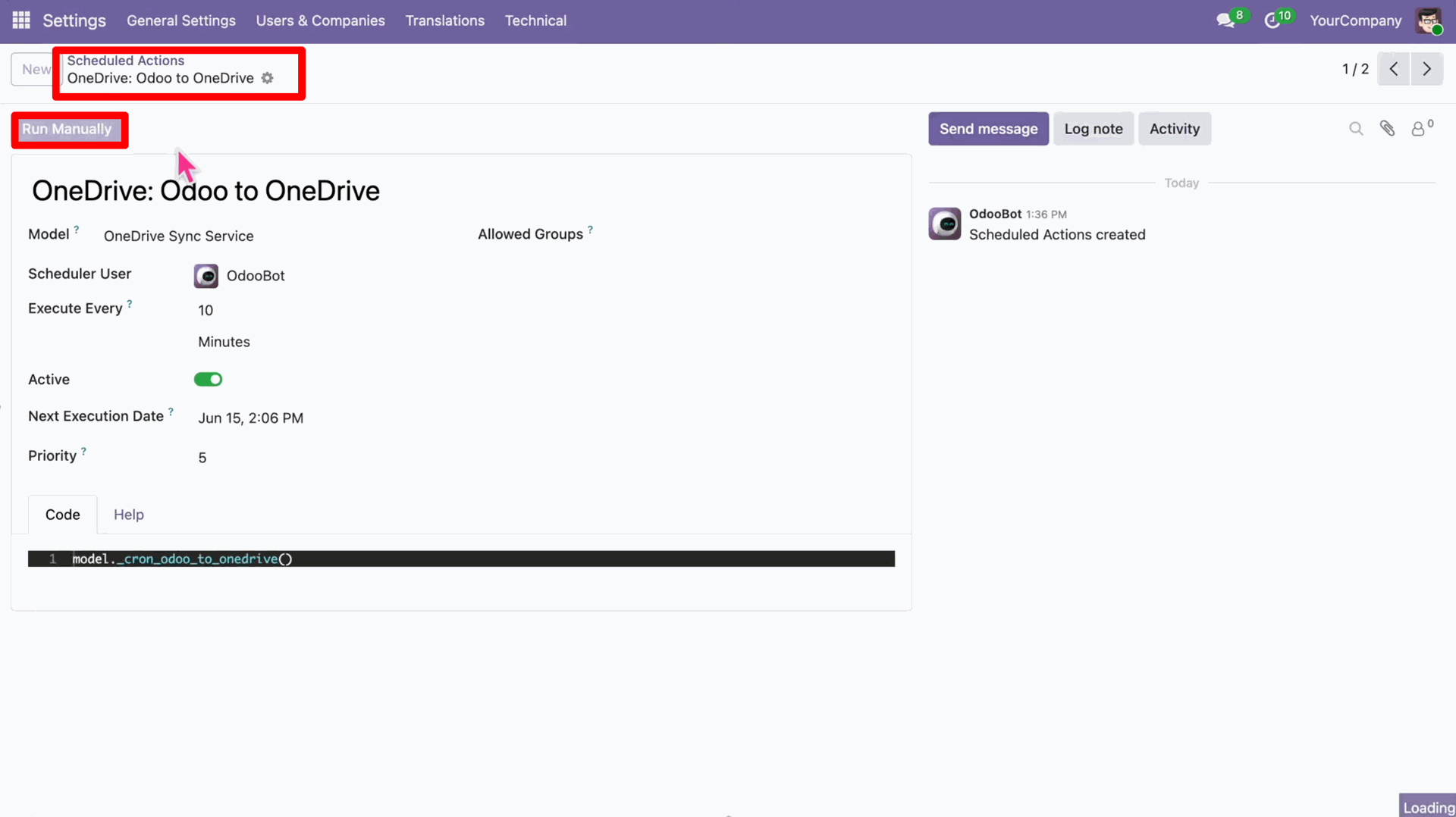Image resolution: width=1456 pixels, height=817 pixels.
Task: Open the Users & Companies menu
Action: (321, 20)
